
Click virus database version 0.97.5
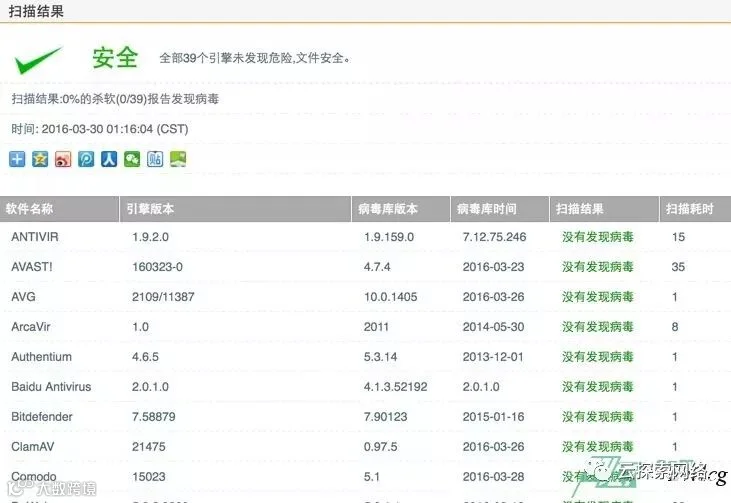tap(381, 447)
